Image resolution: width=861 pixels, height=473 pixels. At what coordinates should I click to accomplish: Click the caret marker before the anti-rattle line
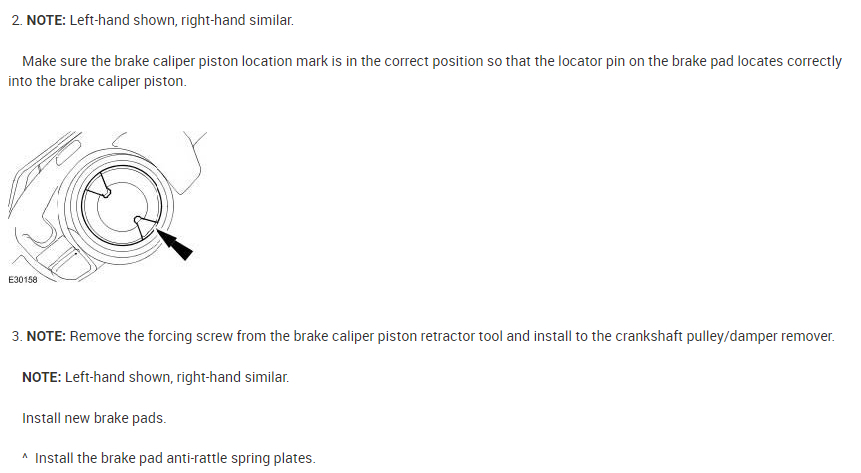25,459
